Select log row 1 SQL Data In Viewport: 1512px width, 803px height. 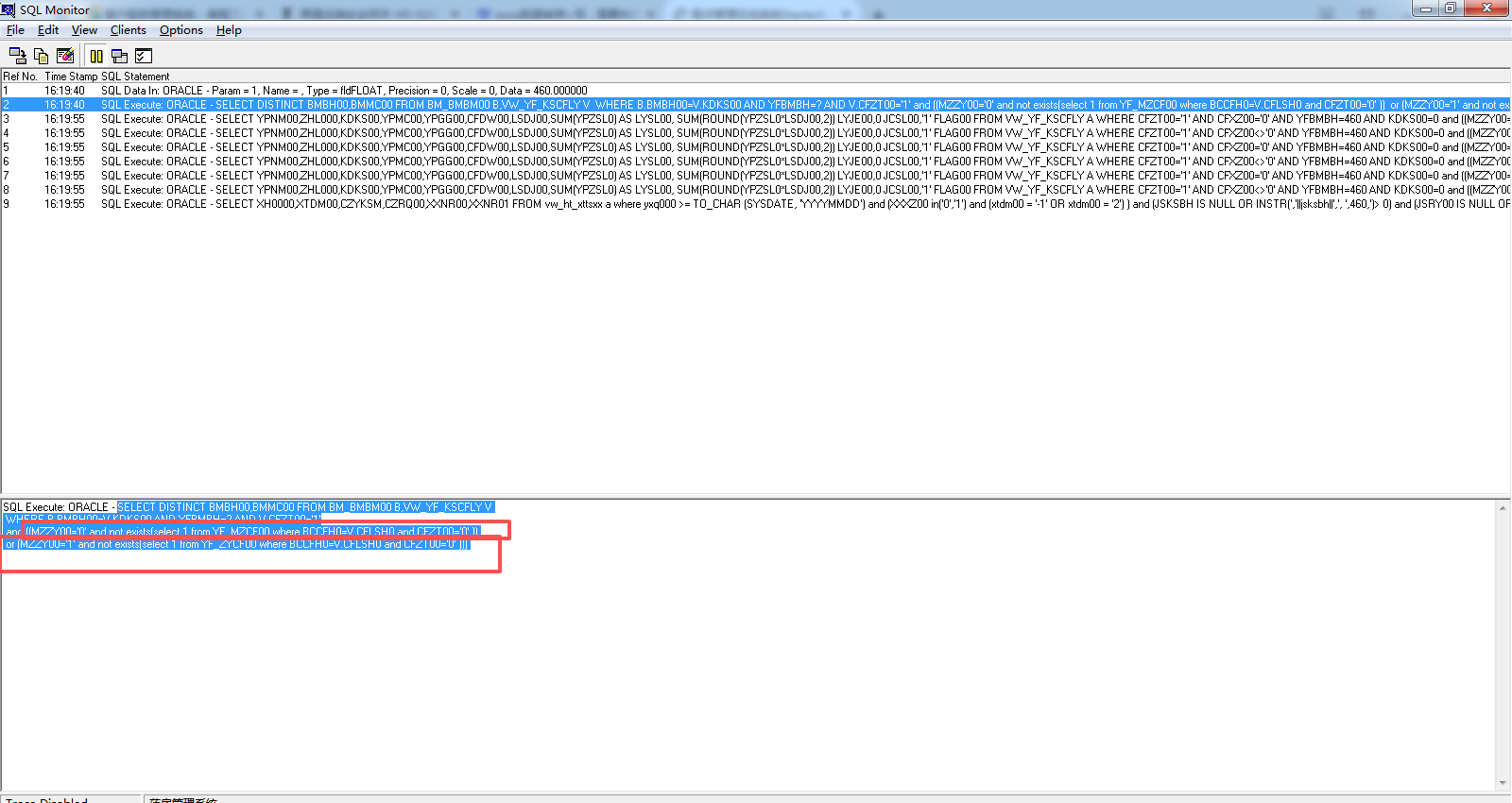[756, 91]
